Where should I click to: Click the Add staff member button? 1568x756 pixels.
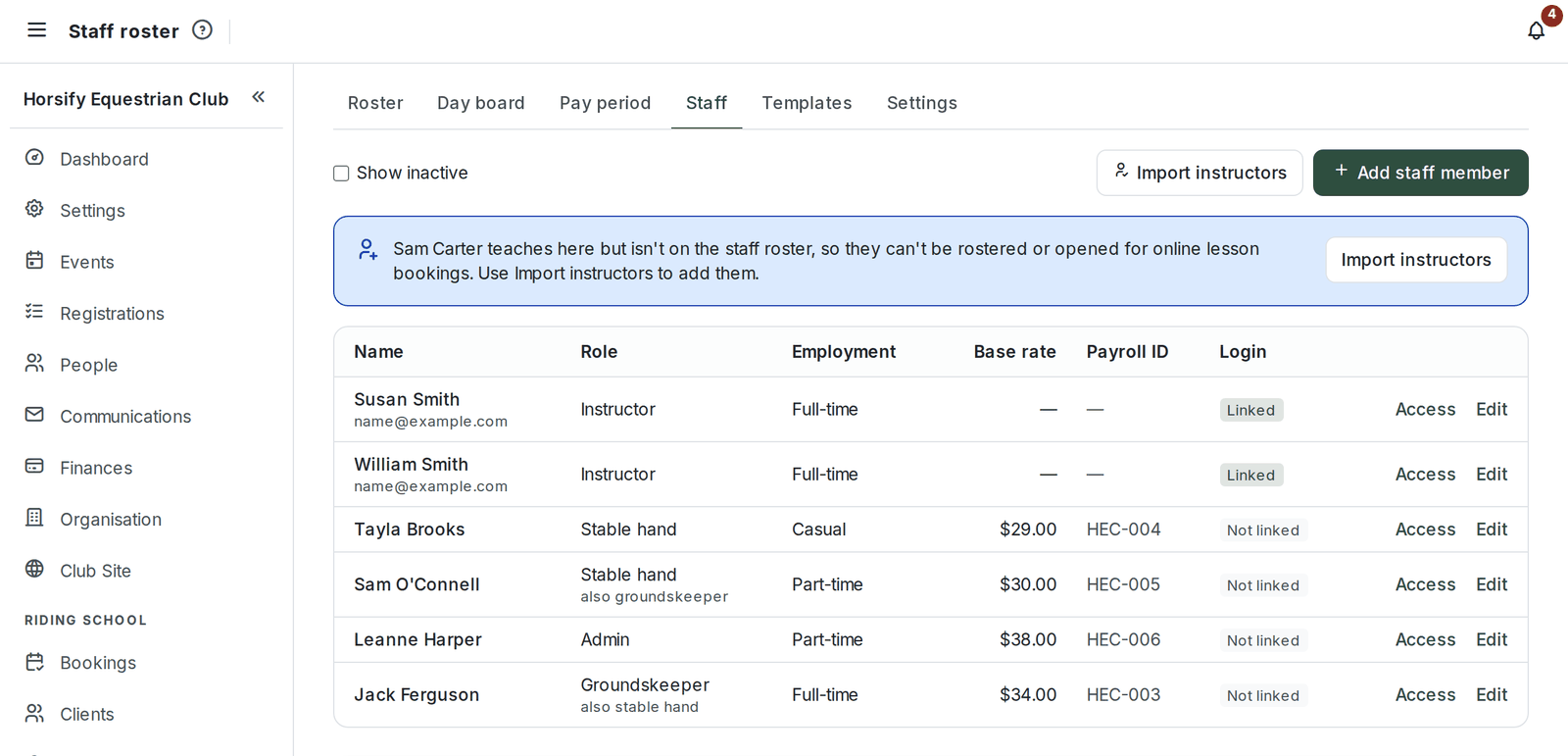(x=1420, y=173)
